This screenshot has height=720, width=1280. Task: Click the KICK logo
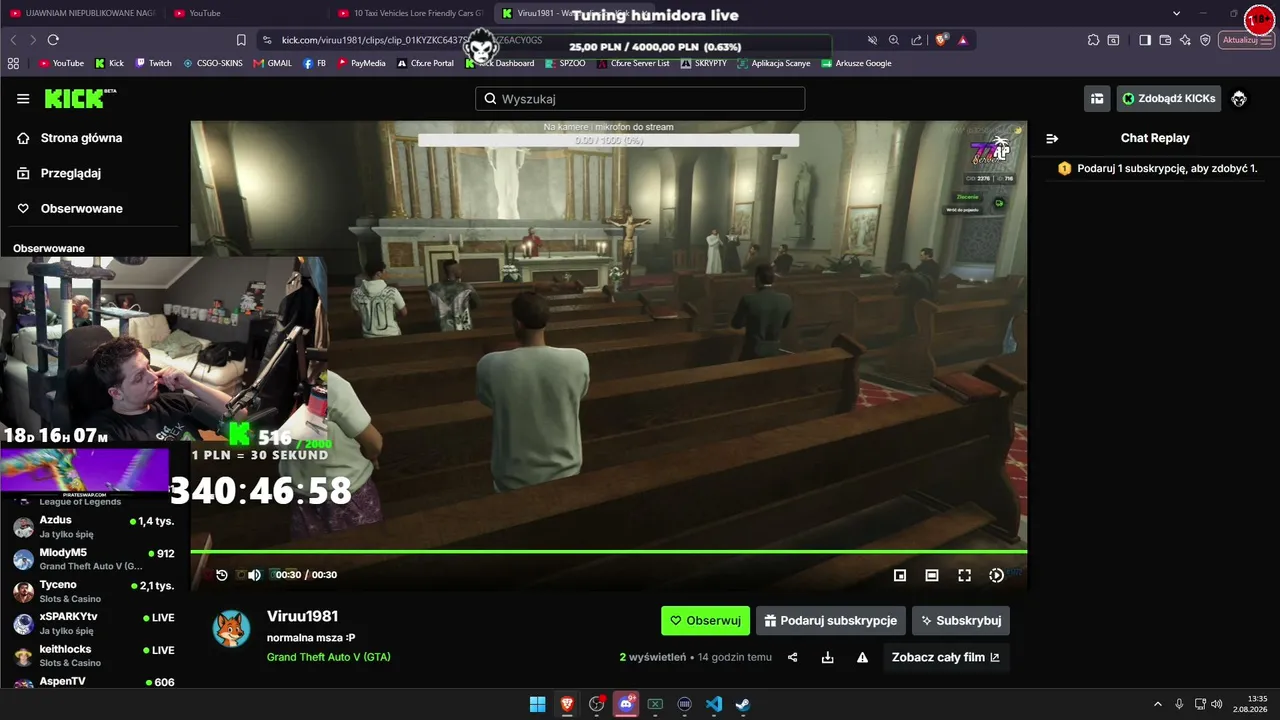click(80, 98)
